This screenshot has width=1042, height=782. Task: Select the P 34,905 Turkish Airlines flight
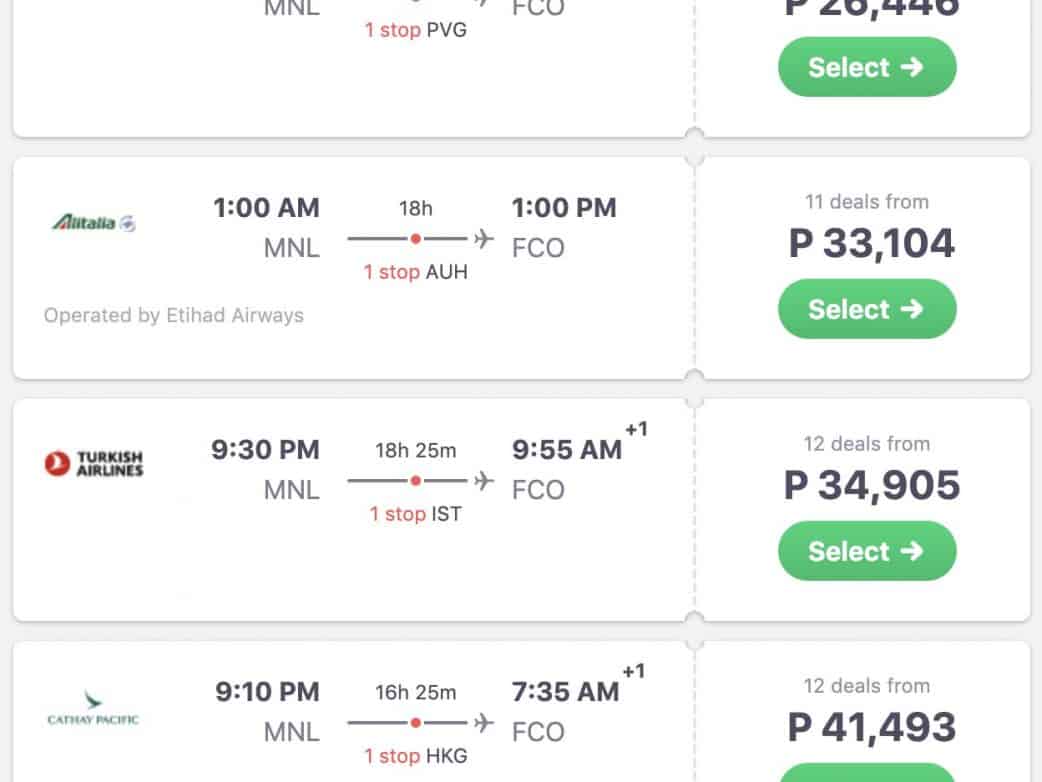click(866, 551)
